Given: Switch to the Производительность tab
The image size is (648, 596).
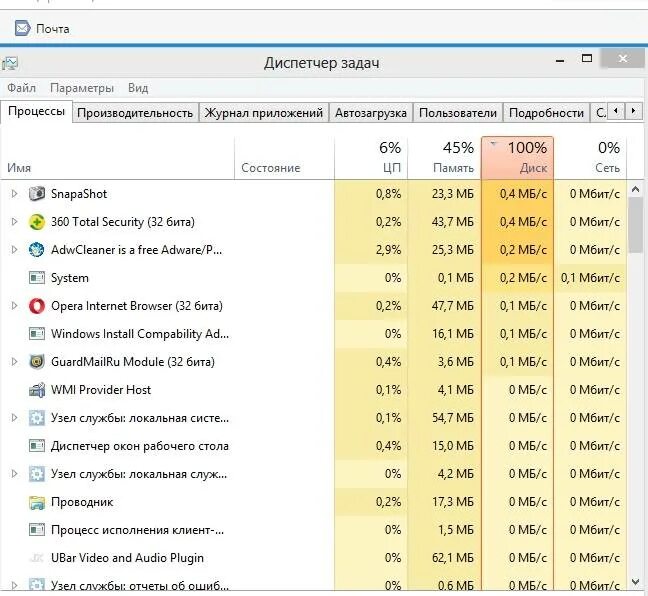Looking at the screenshot, I should pos(135,113).
